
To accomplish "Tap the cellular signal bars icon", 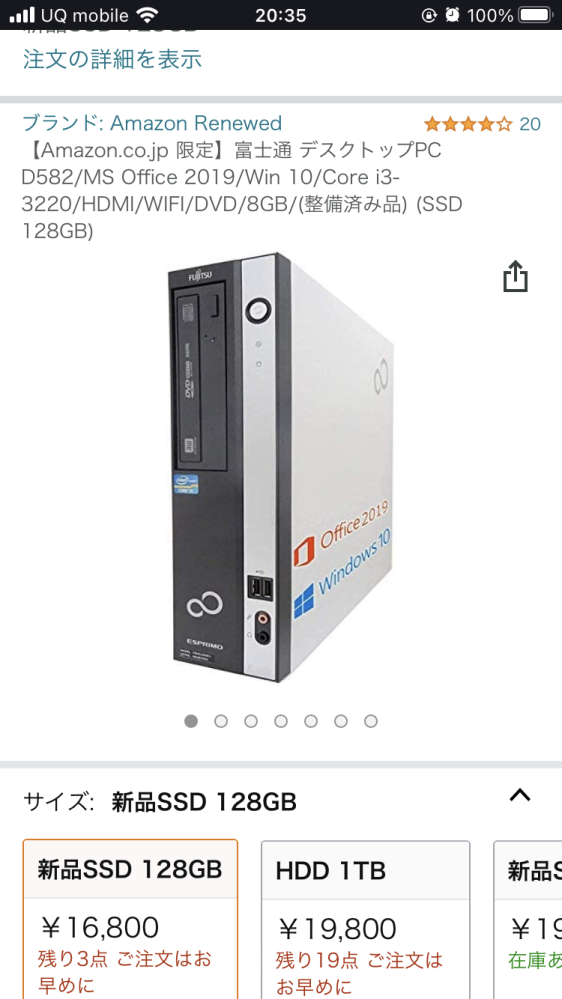I will click(22, 15).
